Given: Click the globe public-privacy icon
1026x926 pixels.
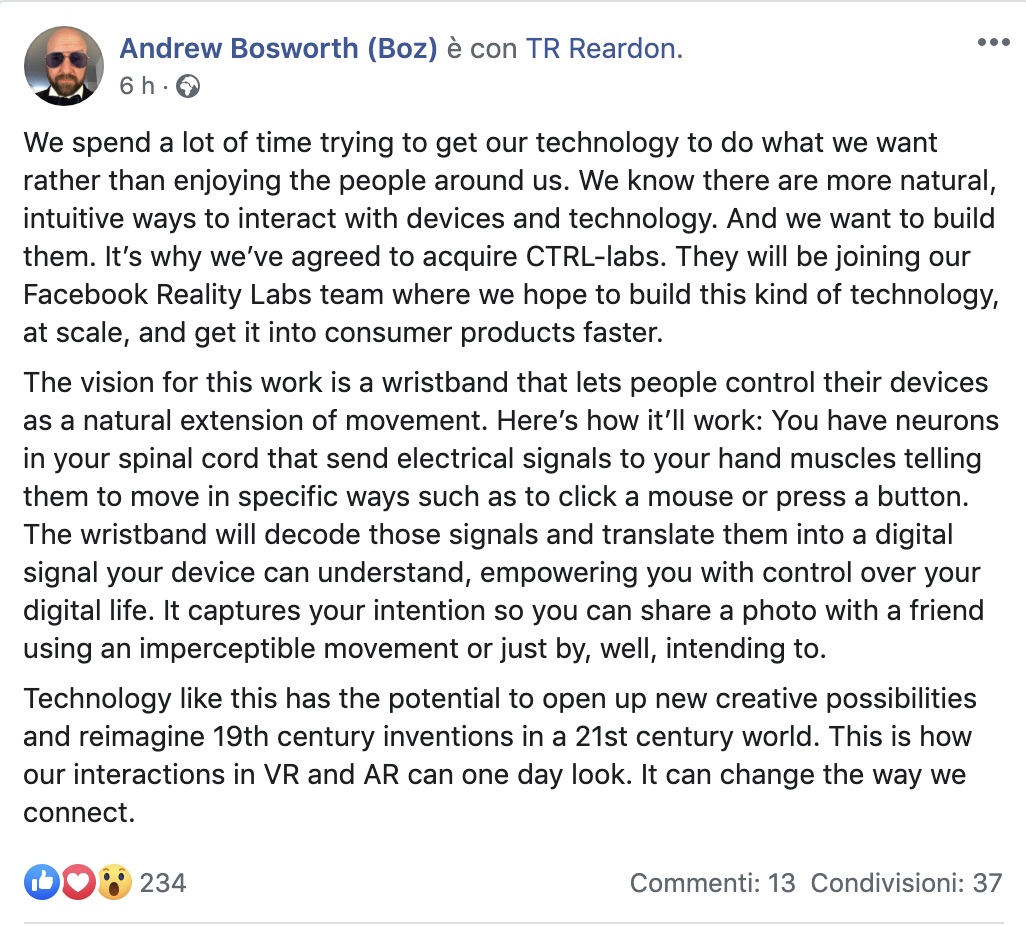Looking at the screenshot, I should pyautogui.click(x=187, y=87).
